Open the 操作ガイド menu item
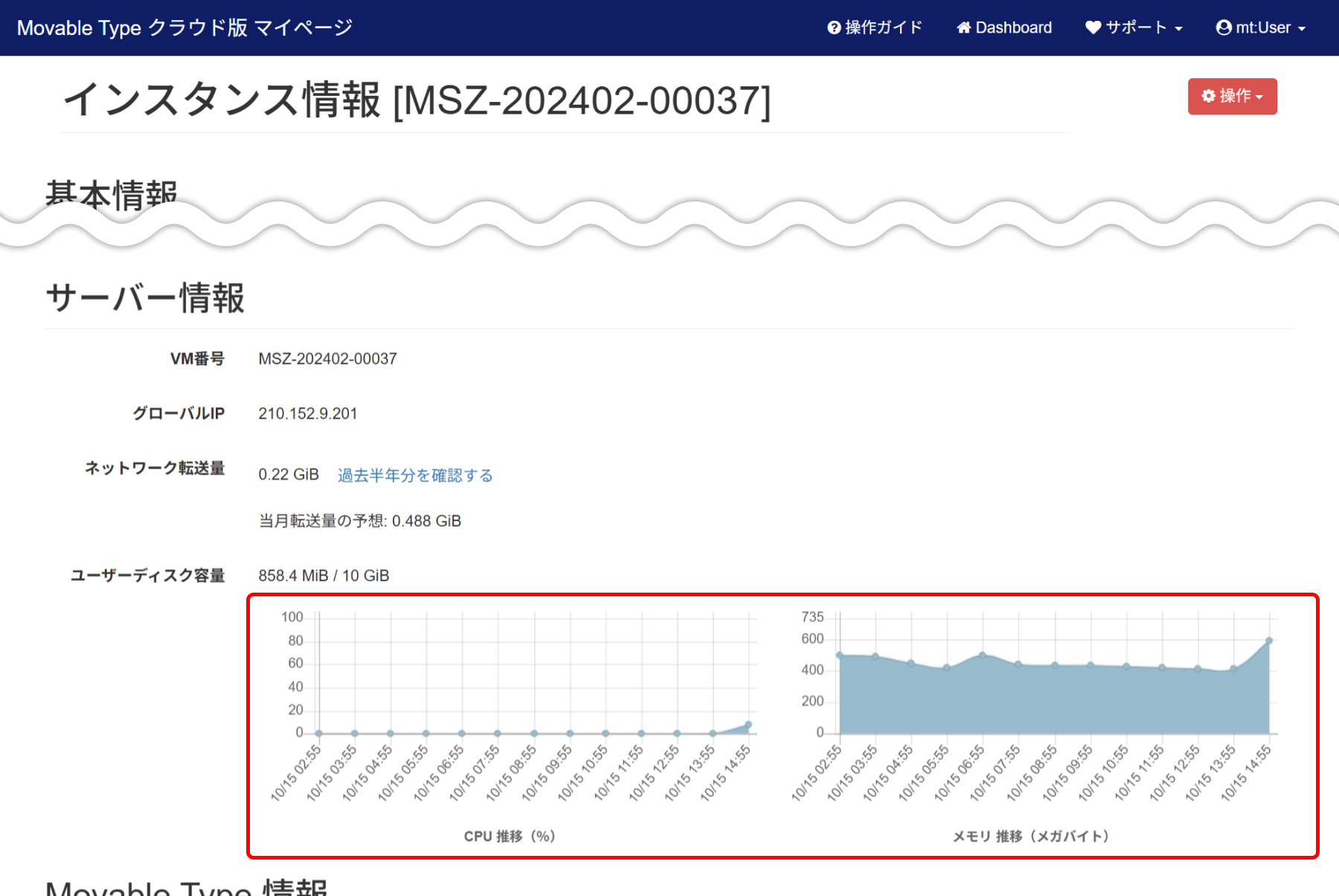 (883, 28)
